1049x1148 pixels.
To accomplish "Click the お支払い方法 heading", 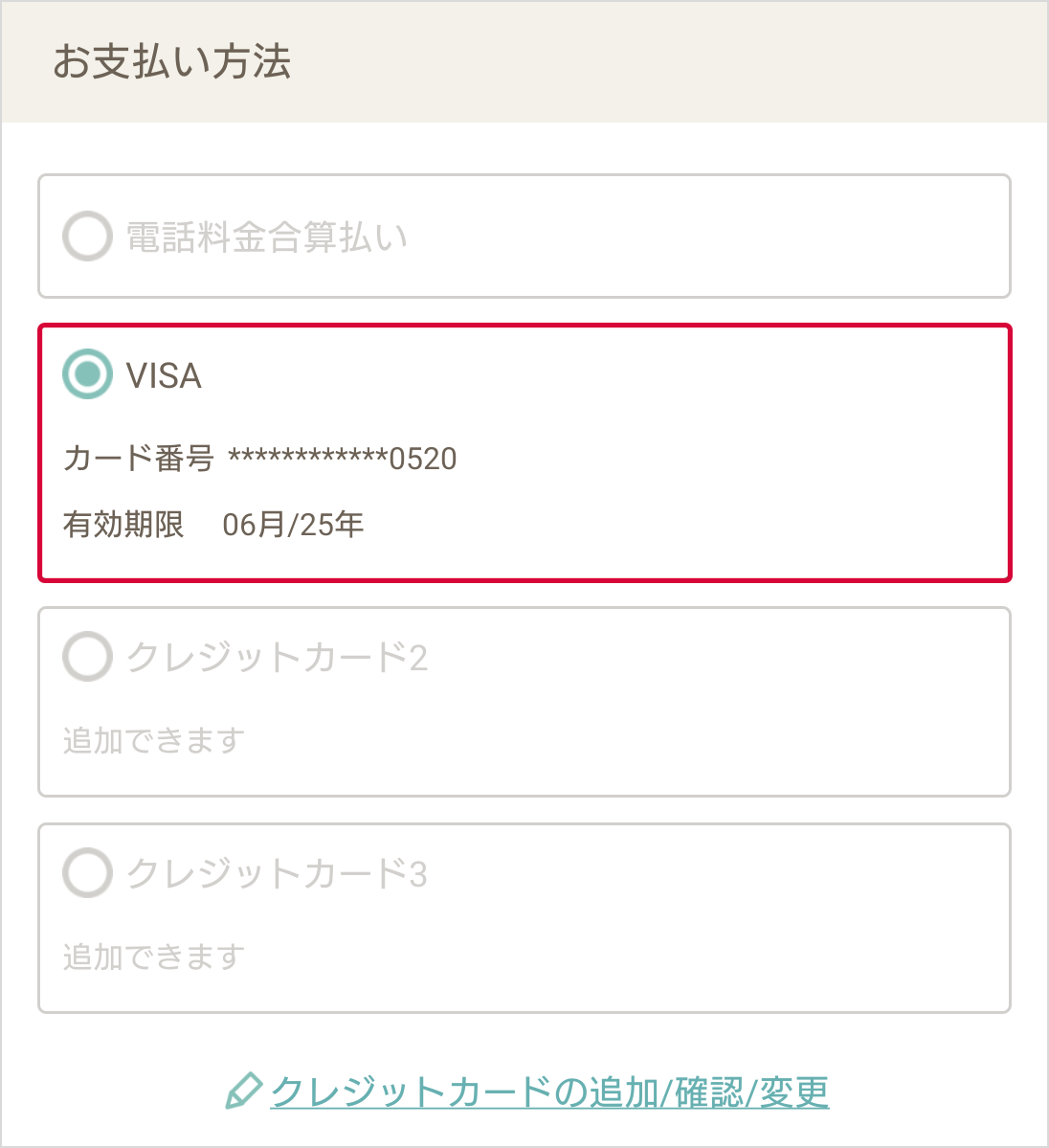I will [172, 61].
